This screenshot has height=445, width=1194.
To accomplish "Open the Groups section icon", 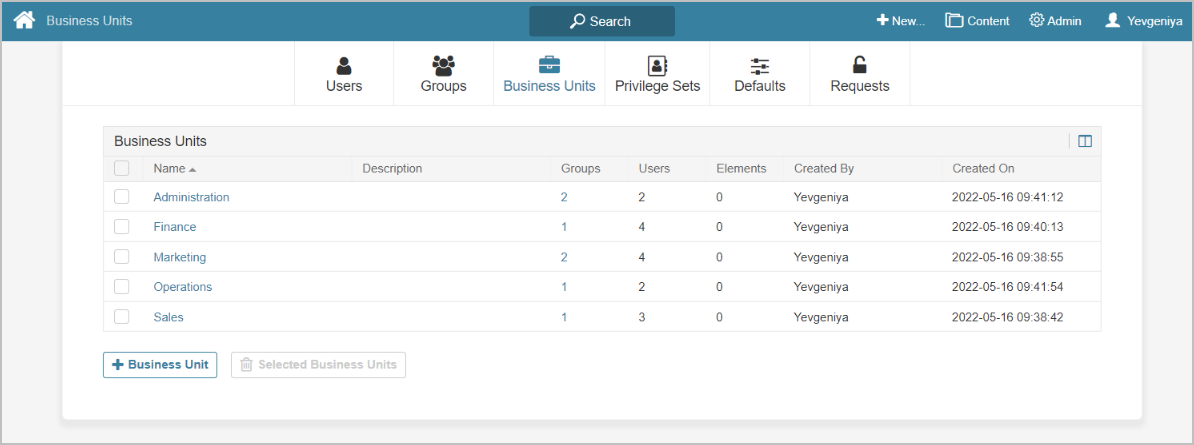I will click(x=443, y=66).
